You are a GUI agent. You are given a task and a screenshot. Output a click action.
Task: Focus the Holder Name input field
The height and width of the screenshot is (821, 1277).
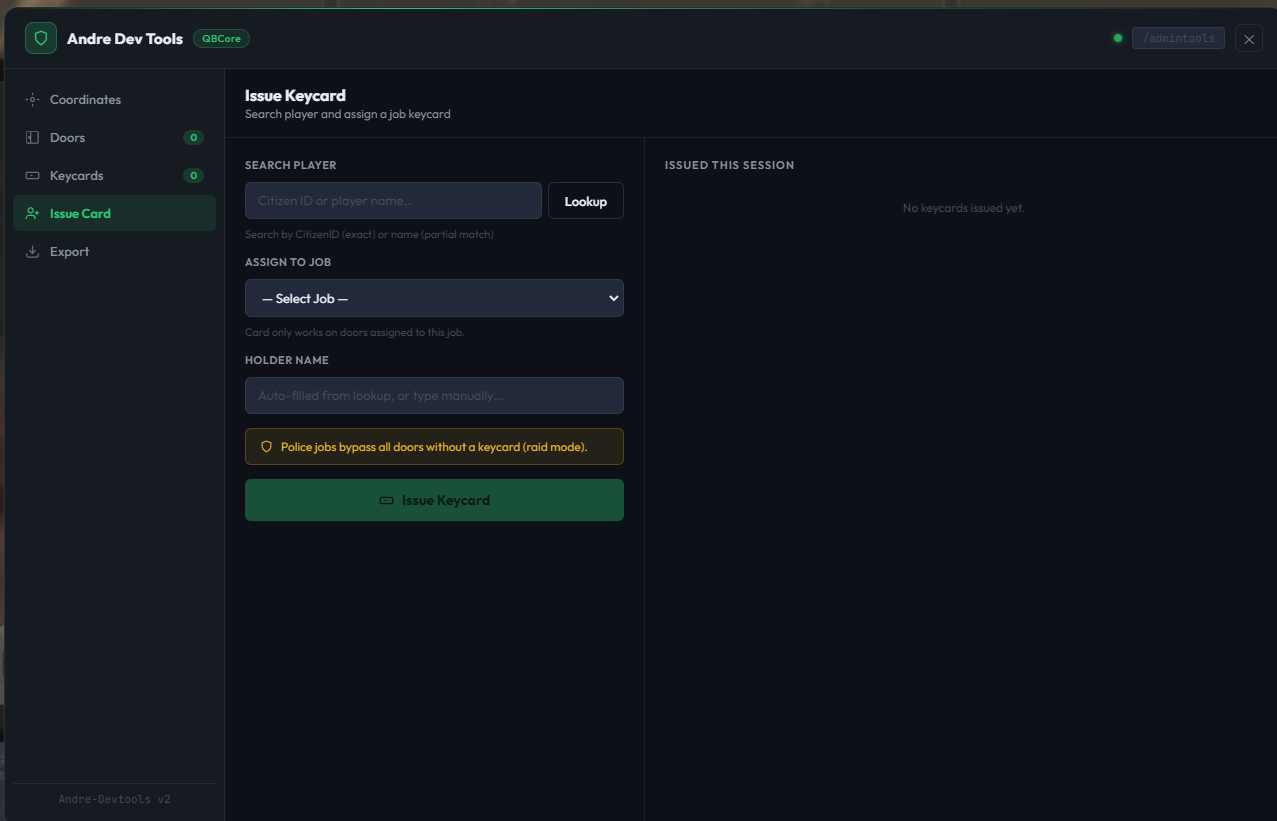pyautogui.click(x=434, y=396)
